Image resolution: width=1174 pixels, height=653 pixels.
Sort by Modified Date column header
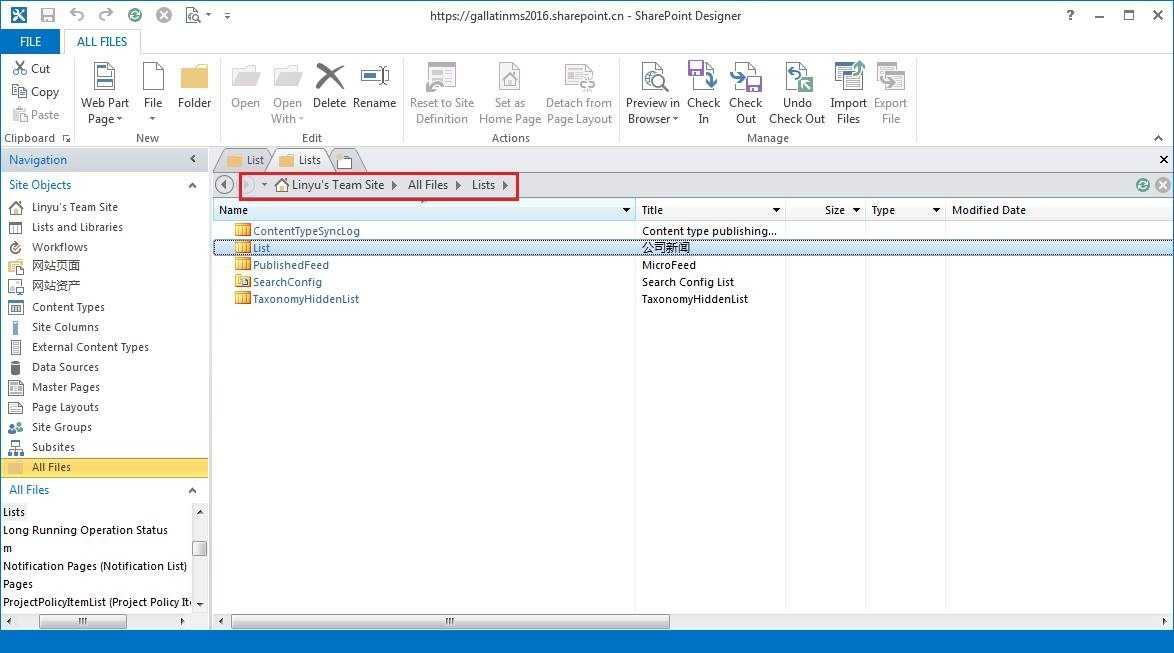click(988, 210)
